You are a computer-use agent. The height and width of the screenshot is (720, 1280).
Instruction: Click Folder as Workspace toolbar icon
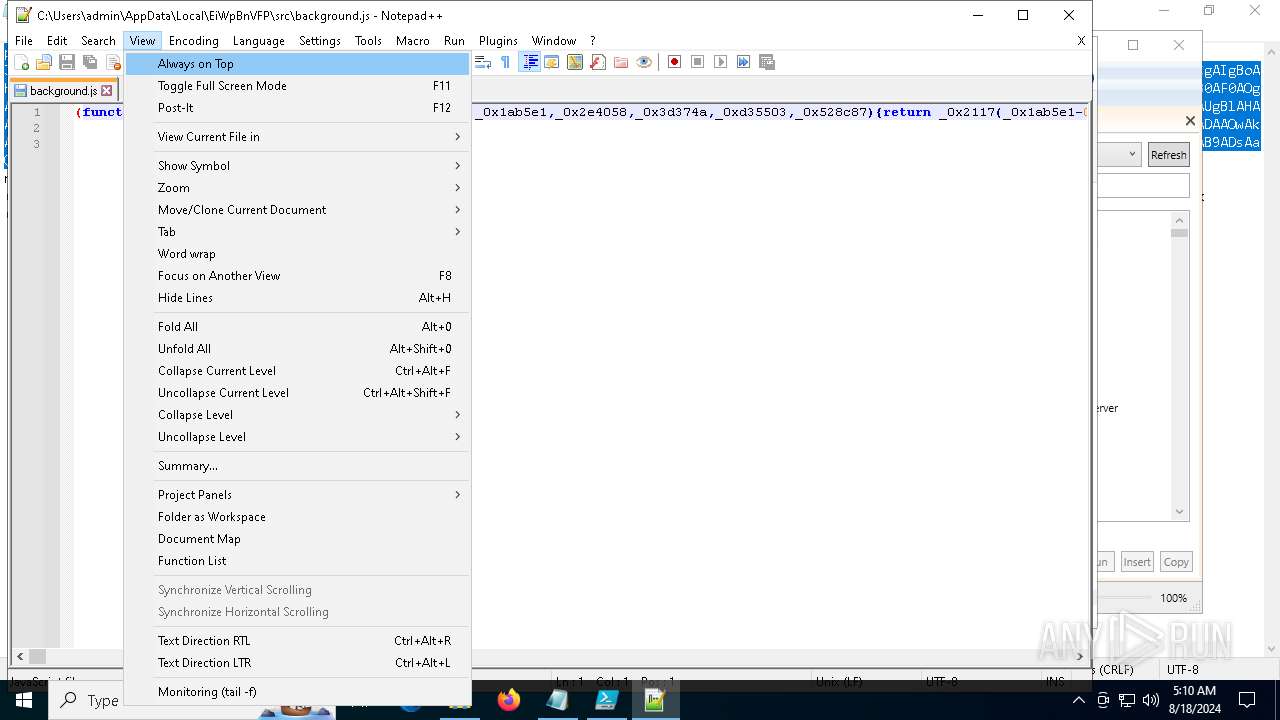621,62
